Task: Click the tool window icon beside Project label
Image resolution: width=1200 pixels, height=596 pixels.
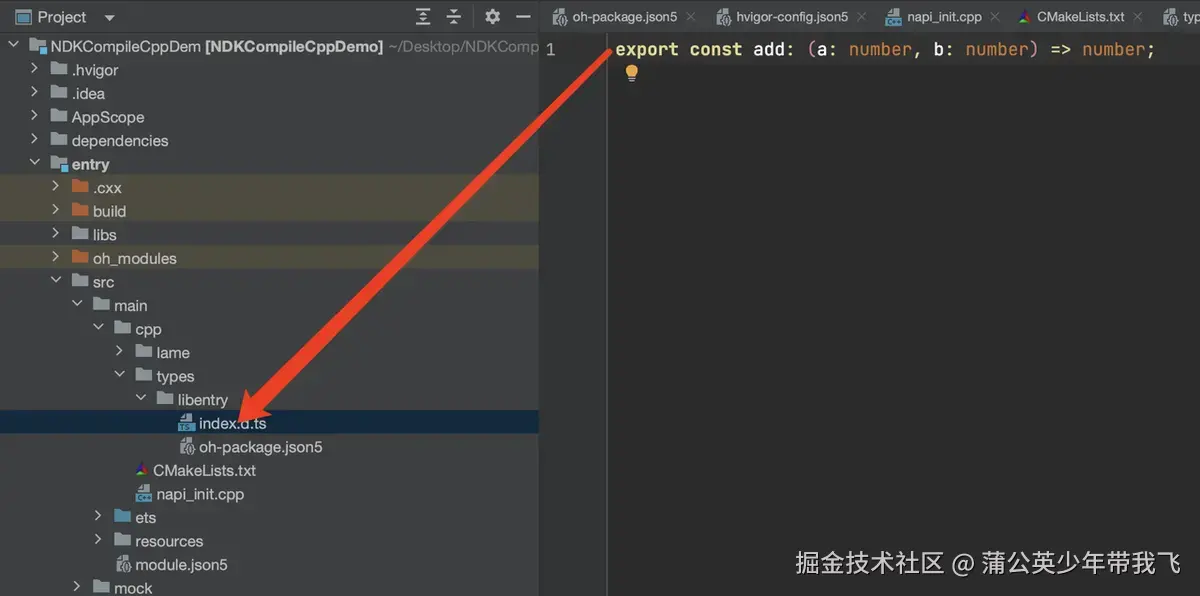Action: point(22,16)
